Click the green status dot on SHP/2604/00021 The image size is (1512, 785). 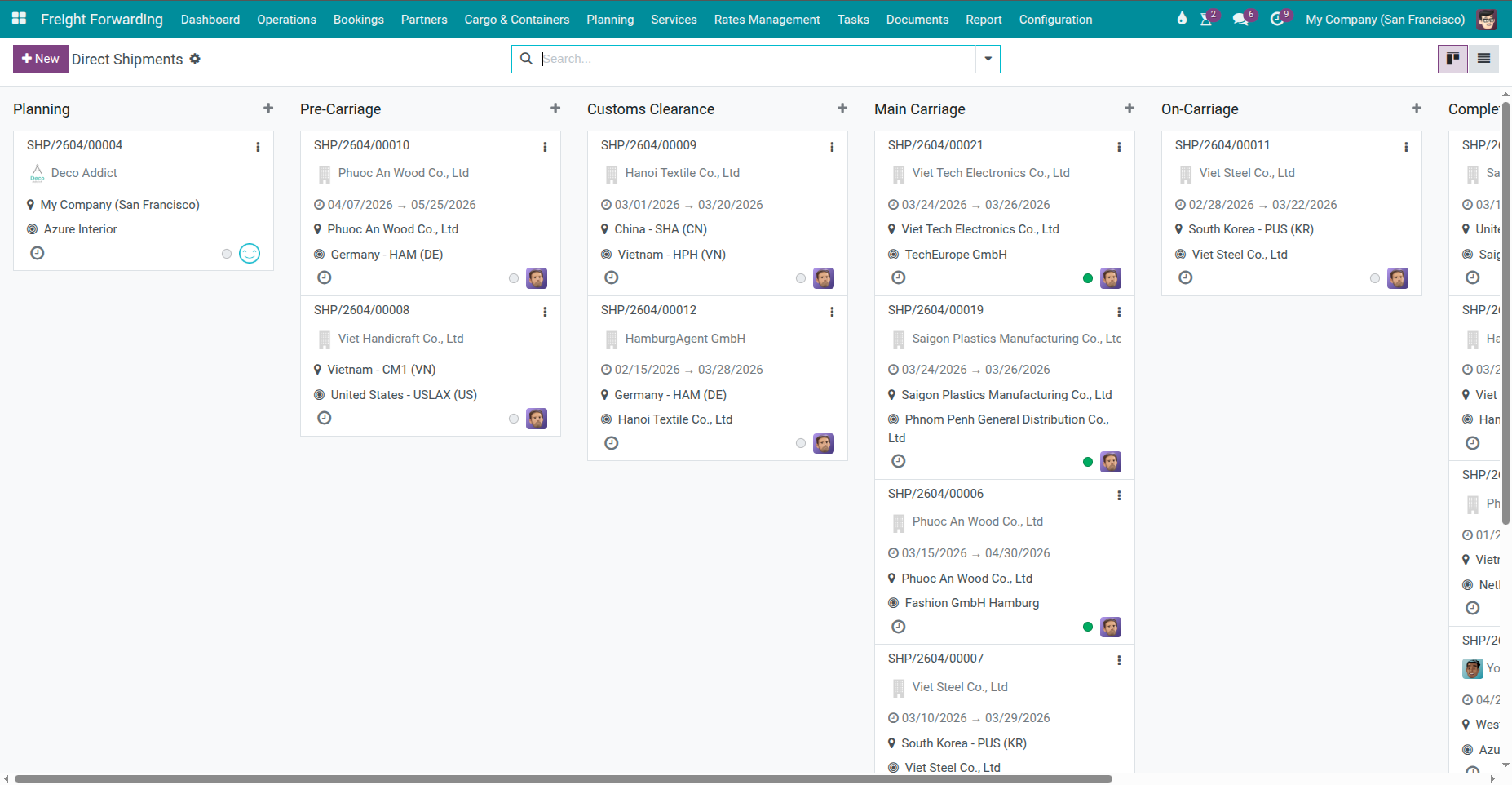click(x=1087, y=278)
